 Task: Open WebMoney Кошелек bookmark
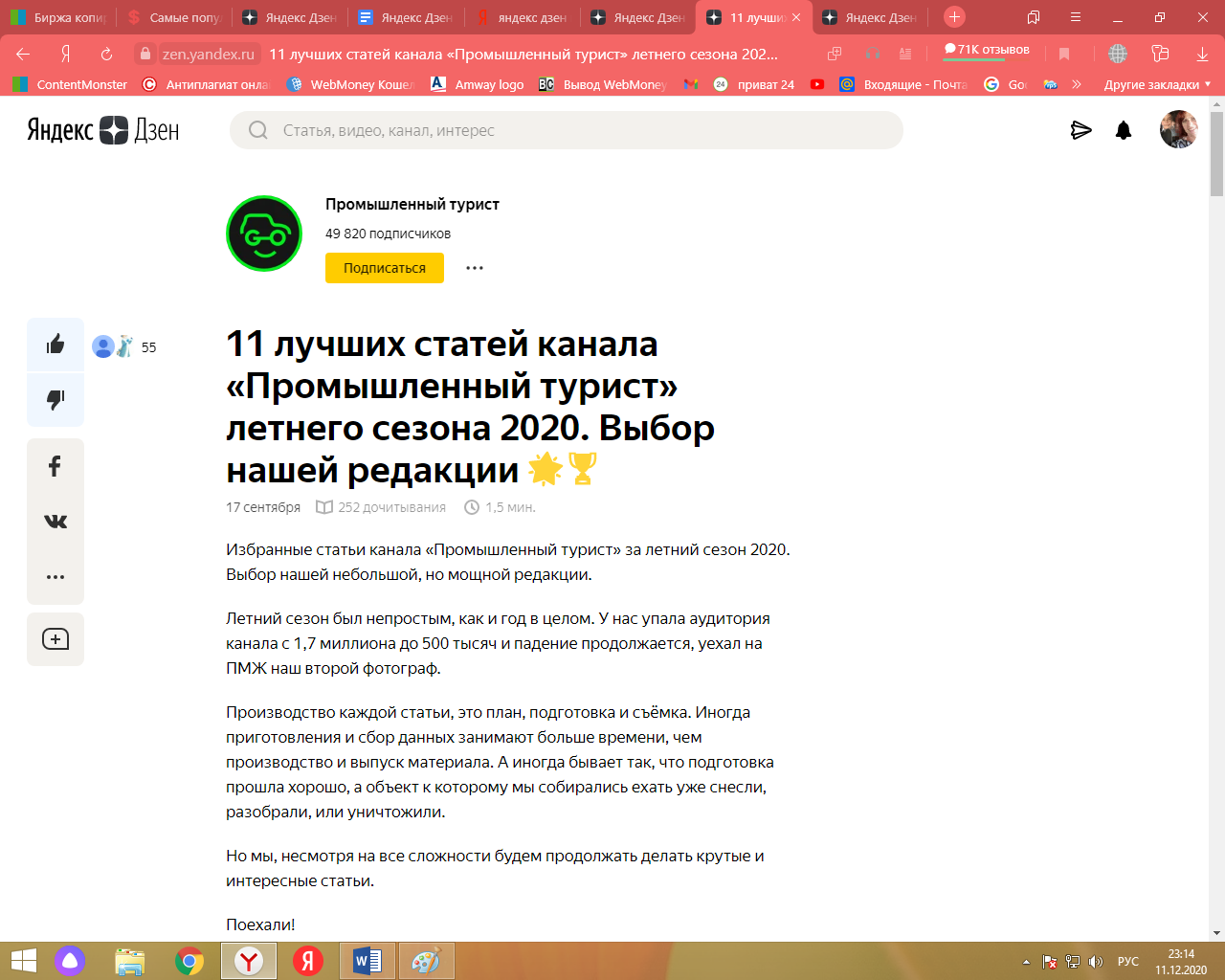point(350,84)
